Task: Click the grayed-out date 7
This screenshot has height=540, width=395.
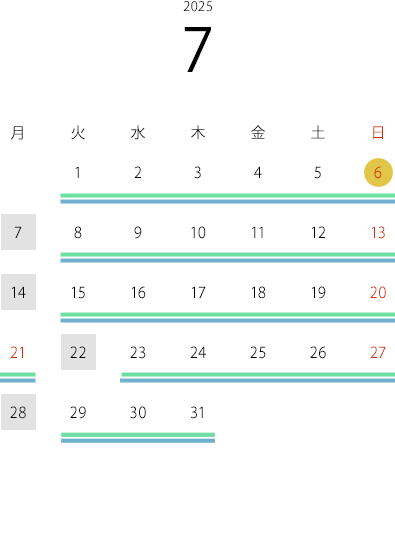Action: tap(18, 232)
